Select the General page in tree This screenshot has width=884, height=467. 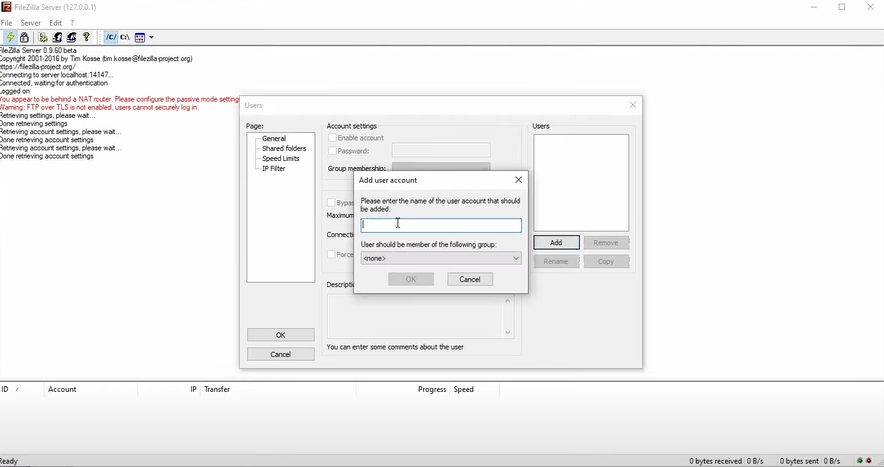click(x=274, y=138)
